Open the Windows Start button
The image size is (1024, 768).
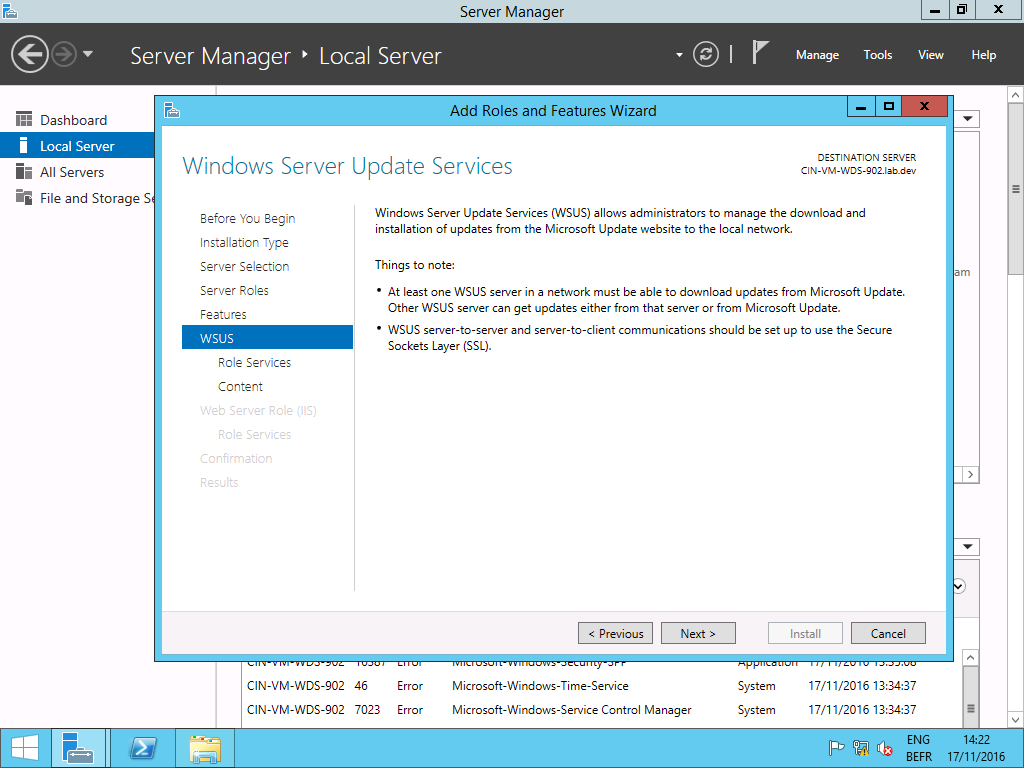click(x=25, y=748)
